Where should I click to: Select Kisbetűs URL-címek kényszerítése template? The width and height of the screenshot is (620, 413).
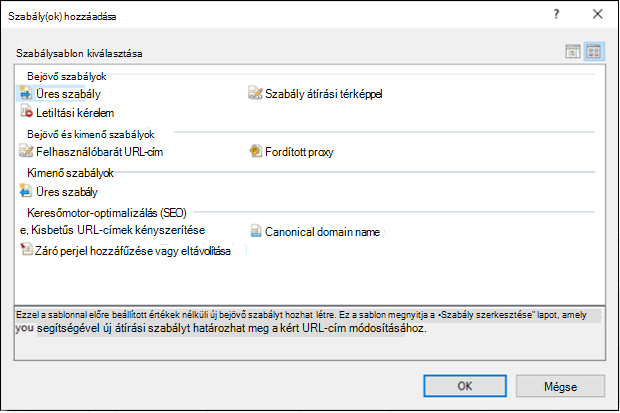(113, 230)
